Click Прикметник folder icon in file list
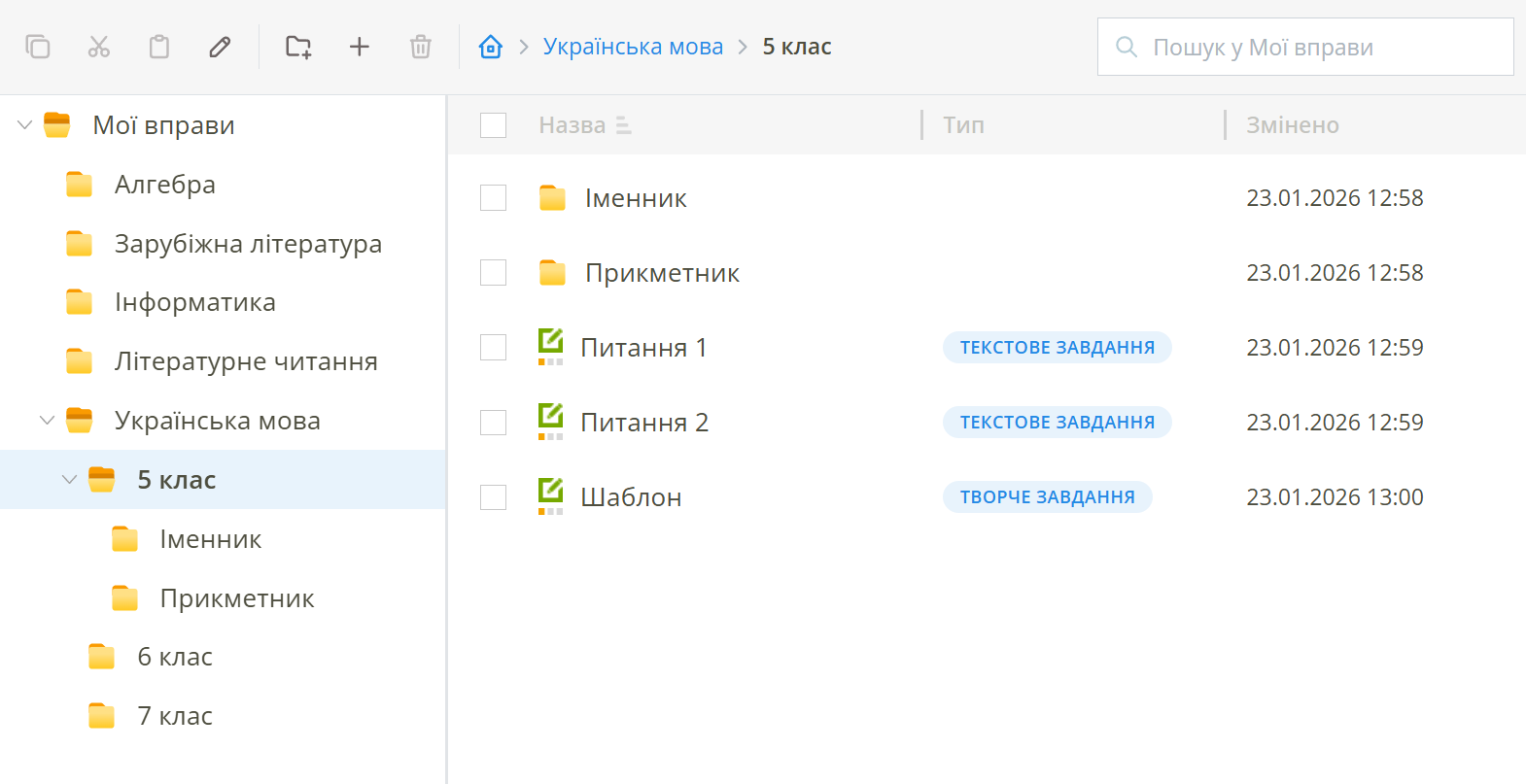The height and width of the screenshot is (784, 1526). click(x=552, y=273)
